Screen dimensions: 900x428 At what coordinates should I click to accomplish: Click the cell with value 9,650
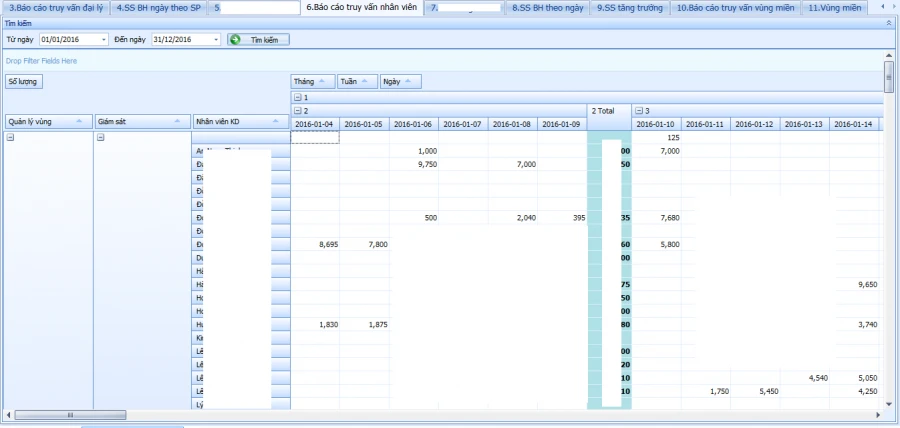click(x=854, y=285)
